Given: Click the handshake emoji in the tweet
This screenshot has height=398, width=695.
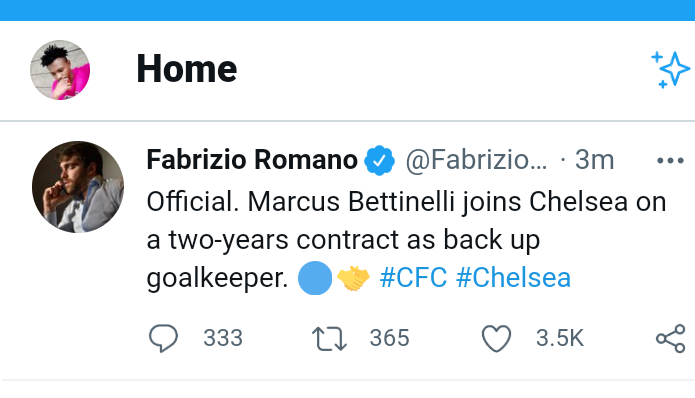Looking at the screenshot, I should (353, 278).
